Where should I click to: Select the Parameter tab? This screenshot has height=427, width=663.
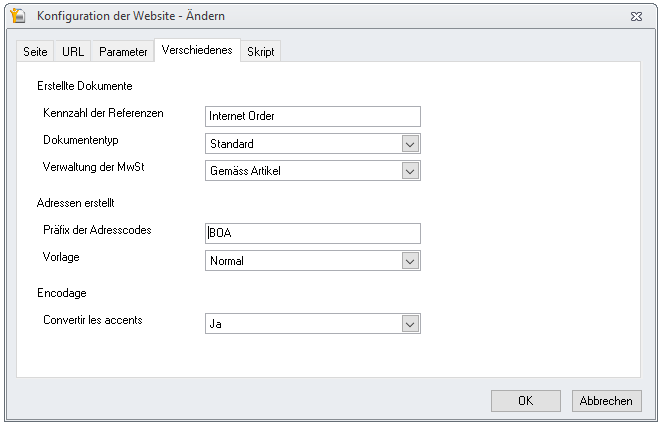click(x=123, y=52)
